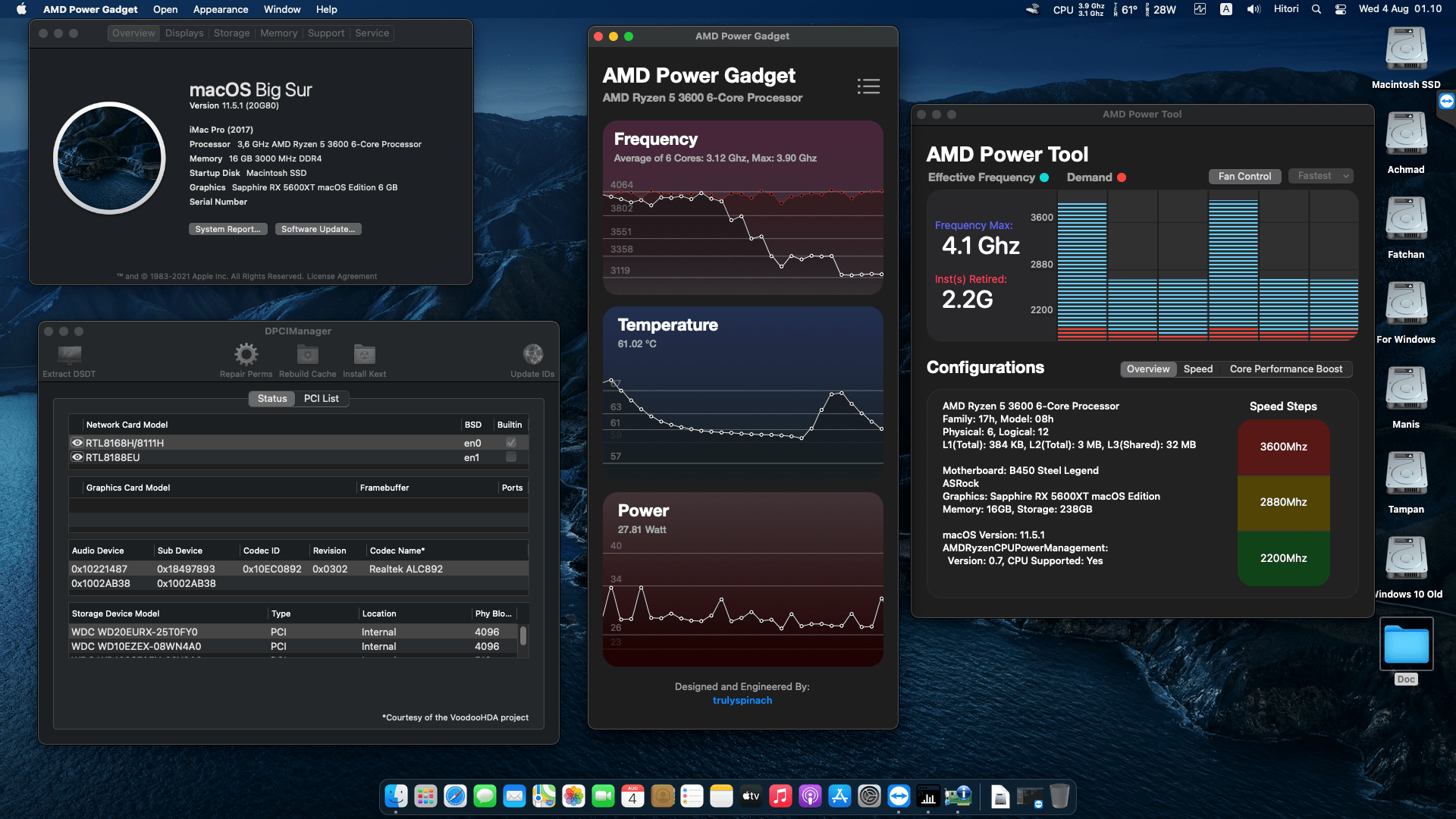Click the 2200Mhz green speed step

pyautogui.click(x=1283, y=558)
